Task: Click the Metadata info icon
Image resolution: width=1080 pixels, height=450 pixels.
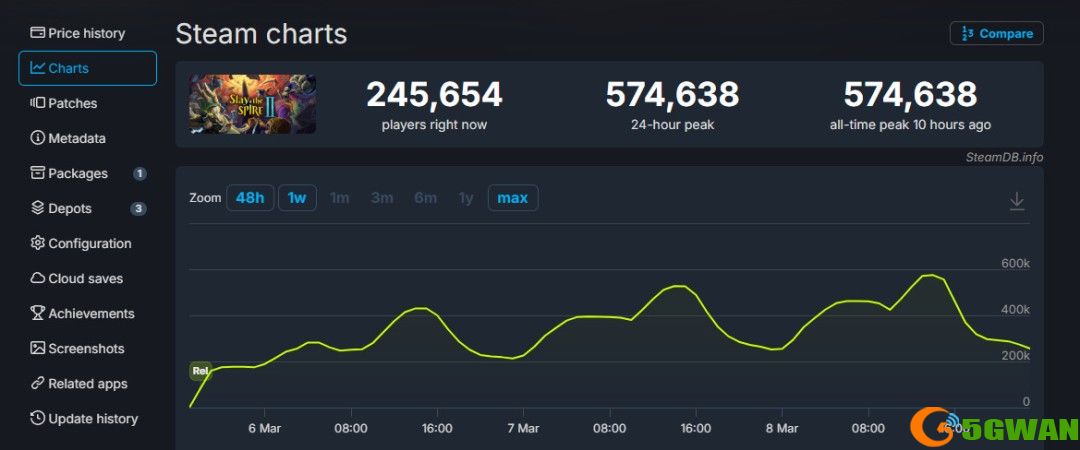Action: 38,138
